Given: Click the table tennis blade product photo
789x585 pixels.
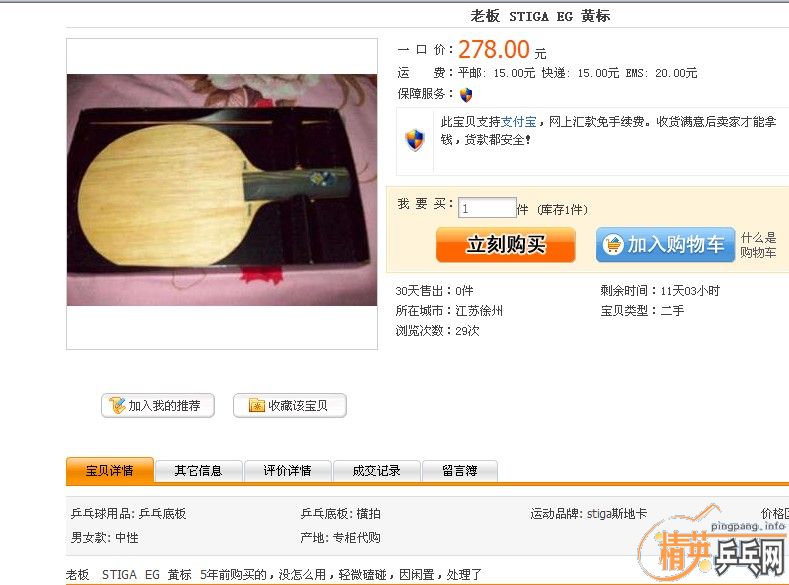Looking at the screenshot, I should click(222, 190).
